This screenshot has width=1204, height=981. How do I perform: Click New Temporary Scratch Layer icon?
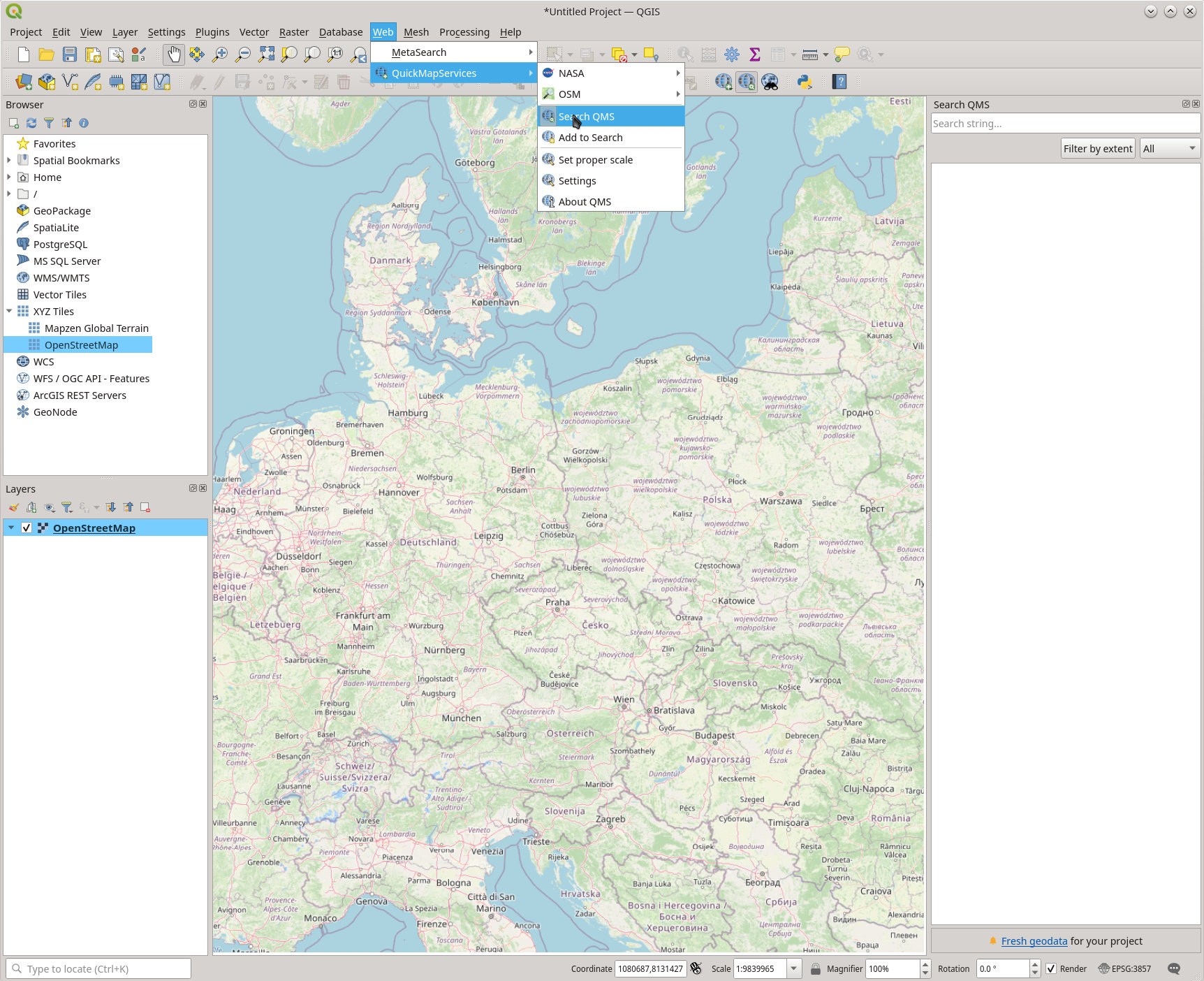[x=116, y=82]
